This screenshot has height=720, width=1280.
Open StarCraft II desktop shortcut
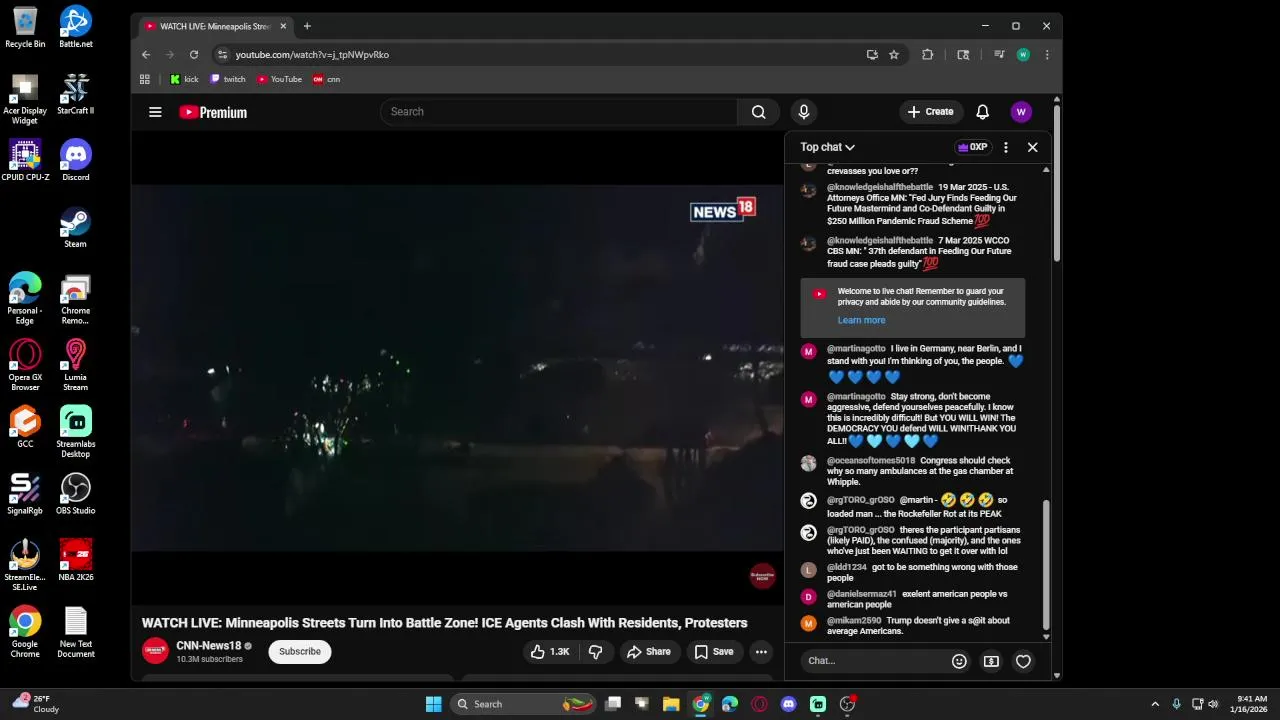click(76, 94)
